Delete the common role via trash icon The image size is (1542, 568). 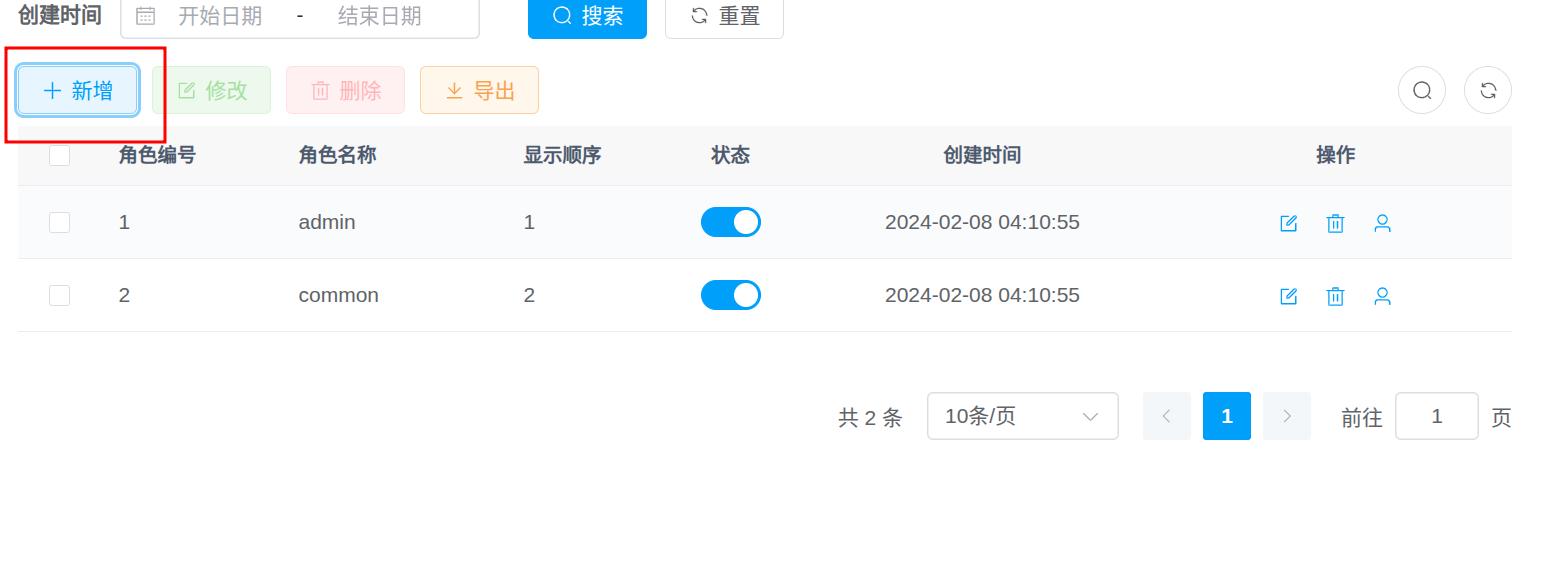(1335, 296)
